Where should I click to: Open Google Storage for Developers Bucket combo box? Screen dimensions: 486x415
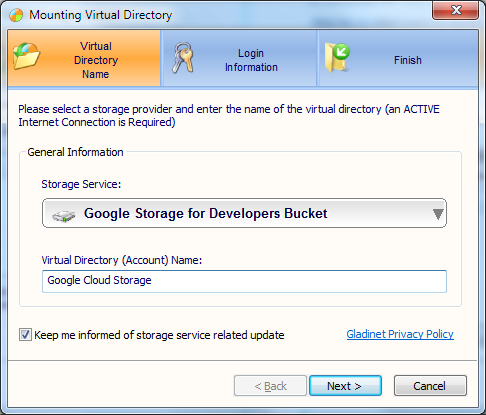click(244, 213)
